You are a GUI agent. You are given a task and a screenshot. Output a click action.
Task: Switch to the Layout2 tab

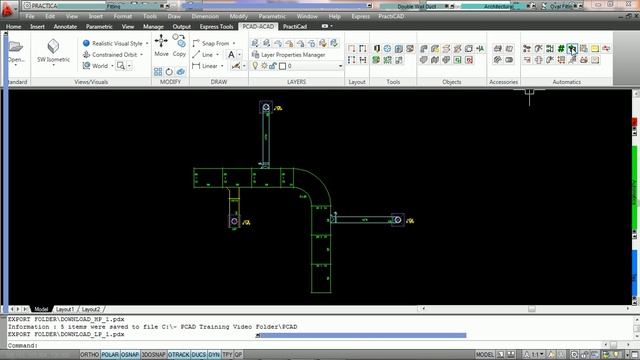click(91, 309)
